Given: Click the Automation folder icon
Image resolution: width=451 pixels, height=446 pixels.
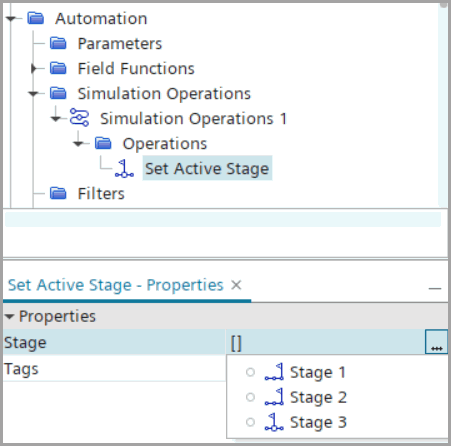Looking at the screenshot, I should [x=36, y=18].
